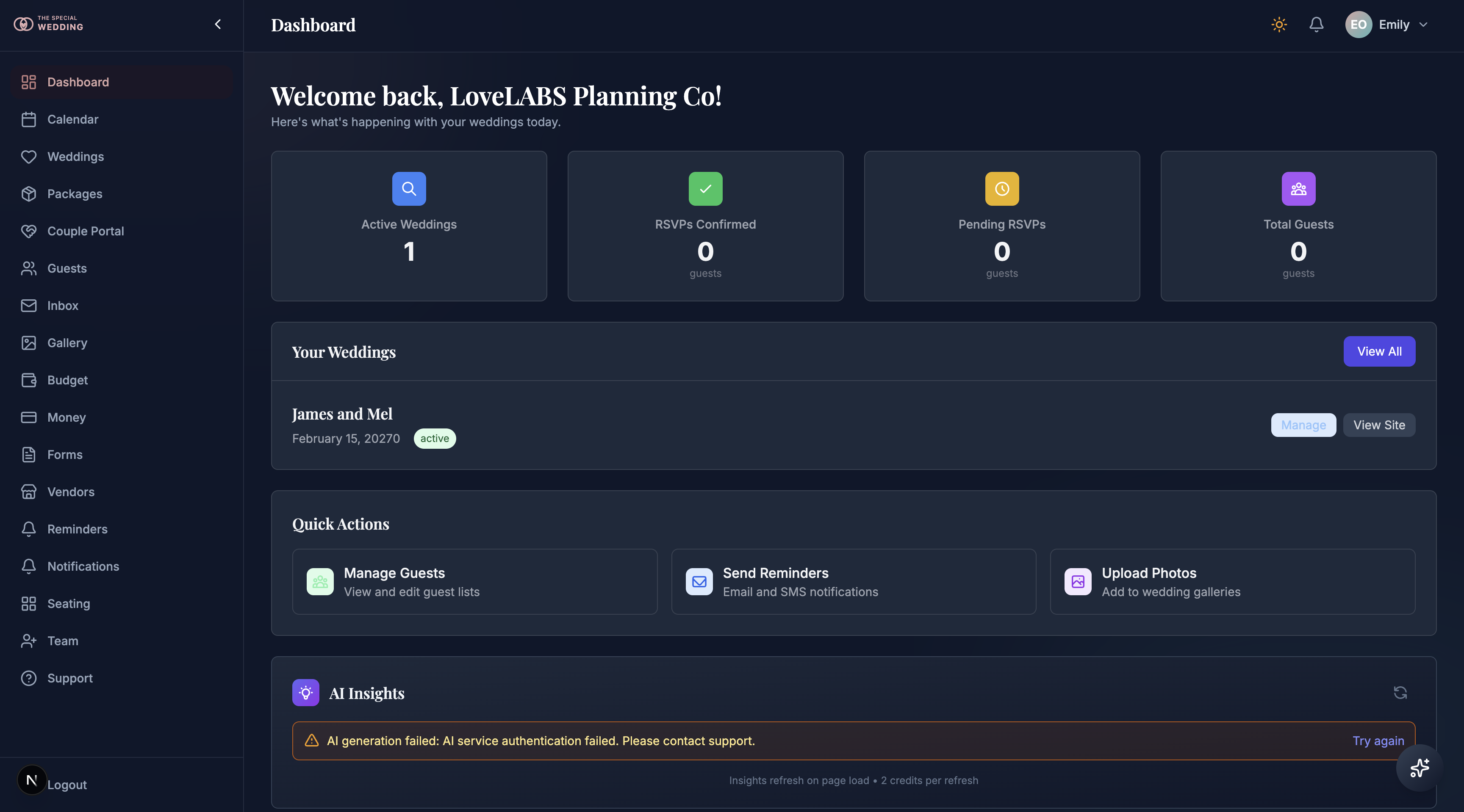Screen dimensions: 1464x812
Task: Select the Upload Photos quick action card
Action: 1232,581
